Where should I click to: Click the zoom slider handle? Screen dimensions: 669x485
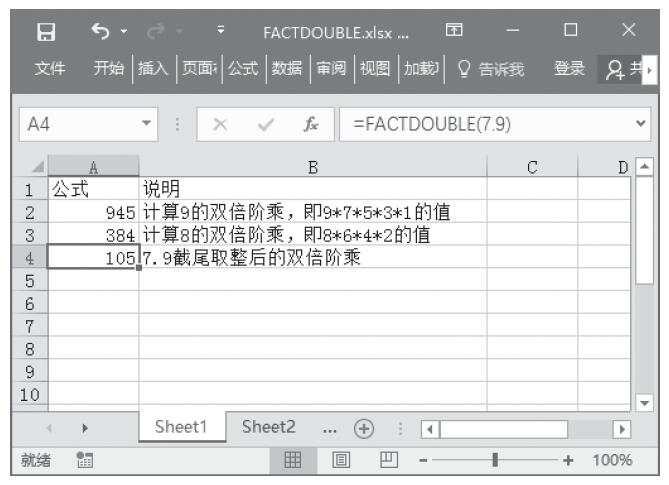click(495, 460)
